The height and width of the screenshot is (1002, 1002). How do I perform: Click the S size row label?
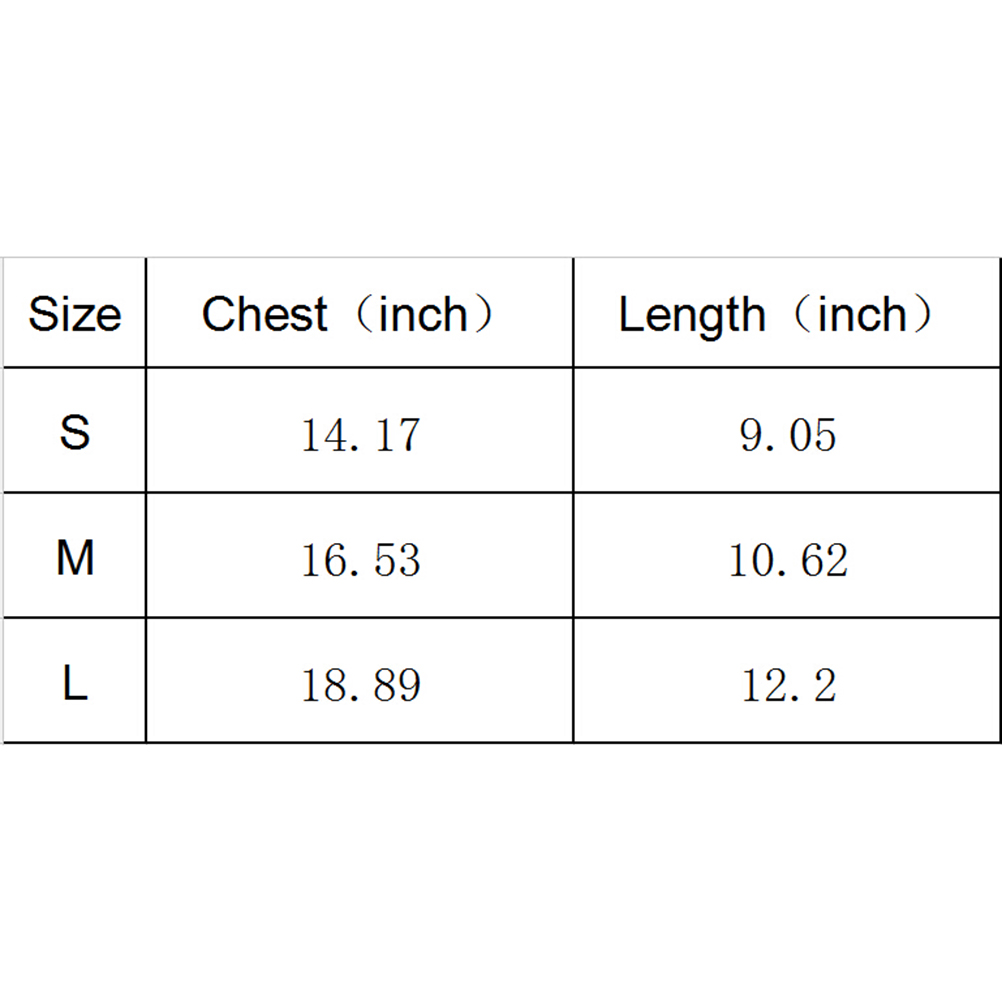[x=74, y=432]
